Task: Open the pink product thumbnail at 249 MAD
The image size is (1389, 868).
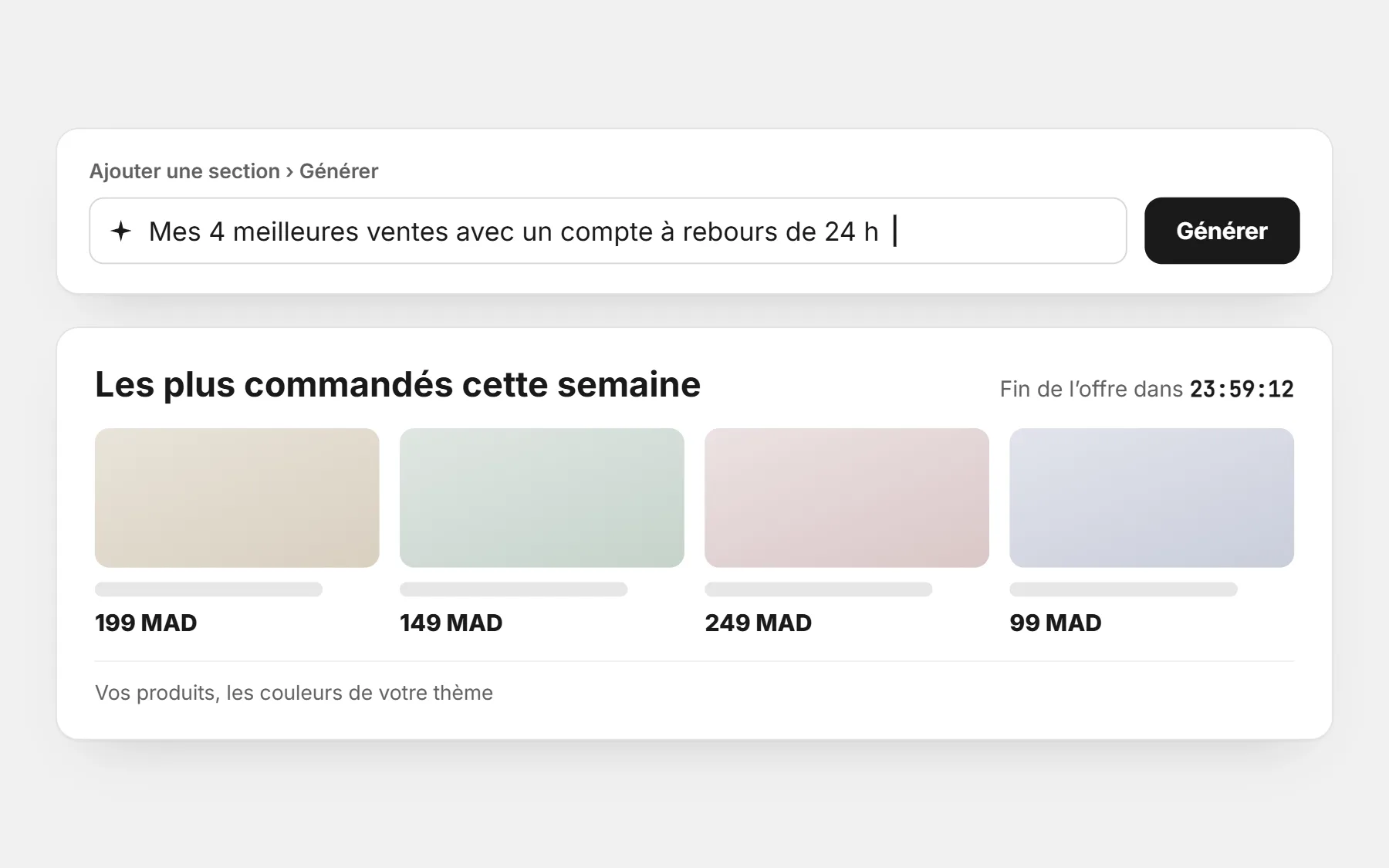Action: (x=847, y=498)
